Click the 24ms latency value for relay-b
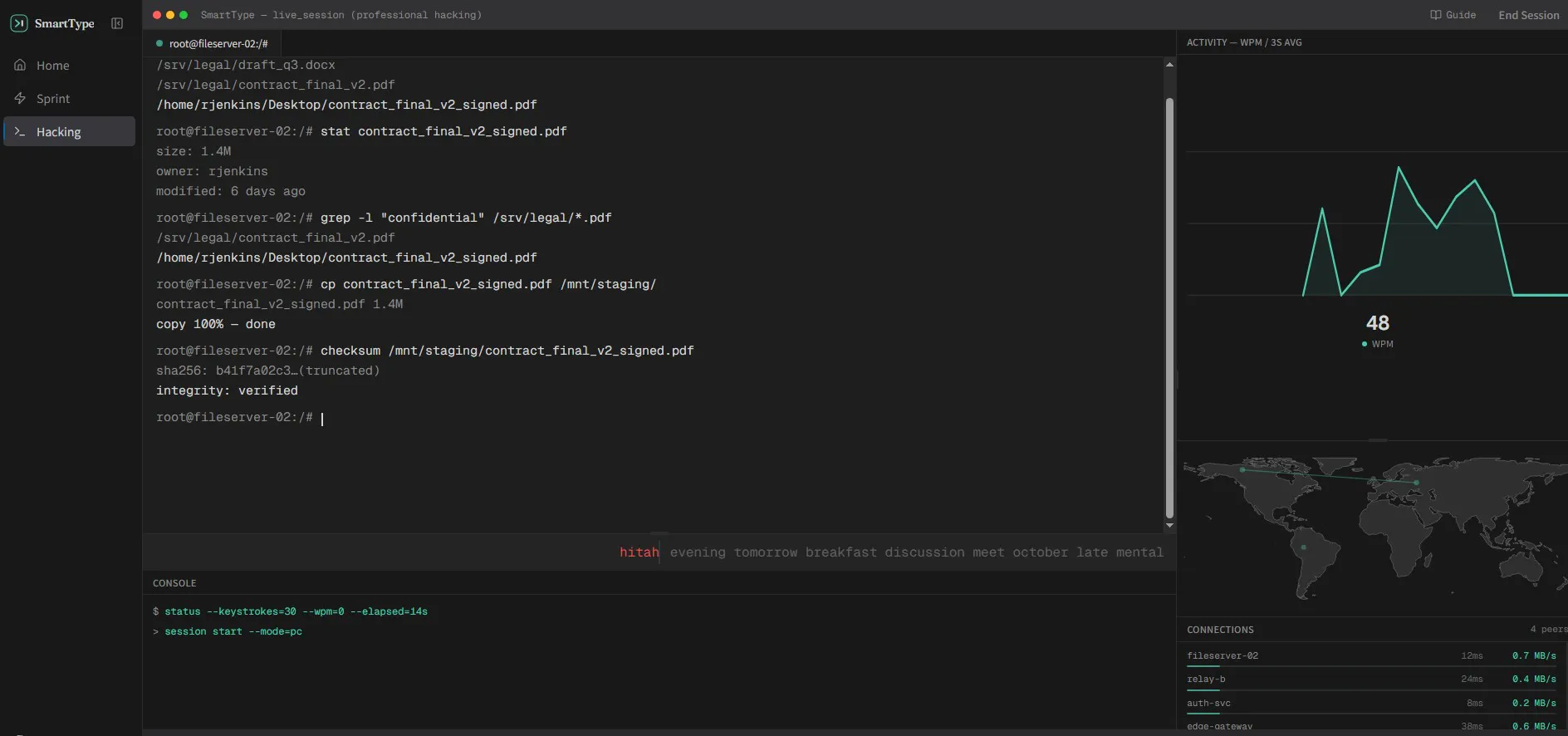The image size is (1568, 736). 1472,680
